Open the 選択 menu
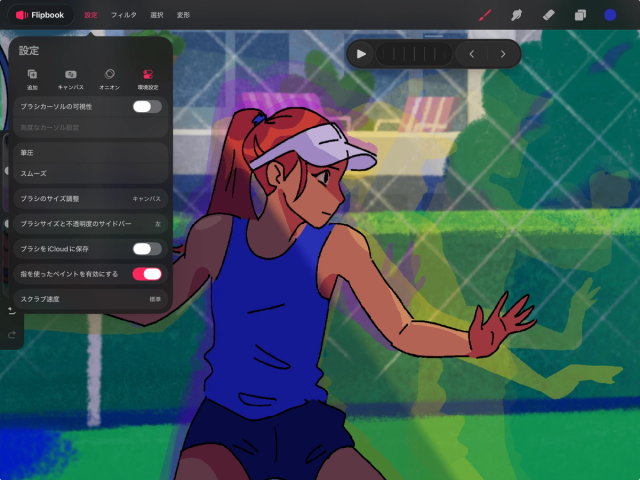Viewport: 640px width, 480px height. [x=157, y=15]
